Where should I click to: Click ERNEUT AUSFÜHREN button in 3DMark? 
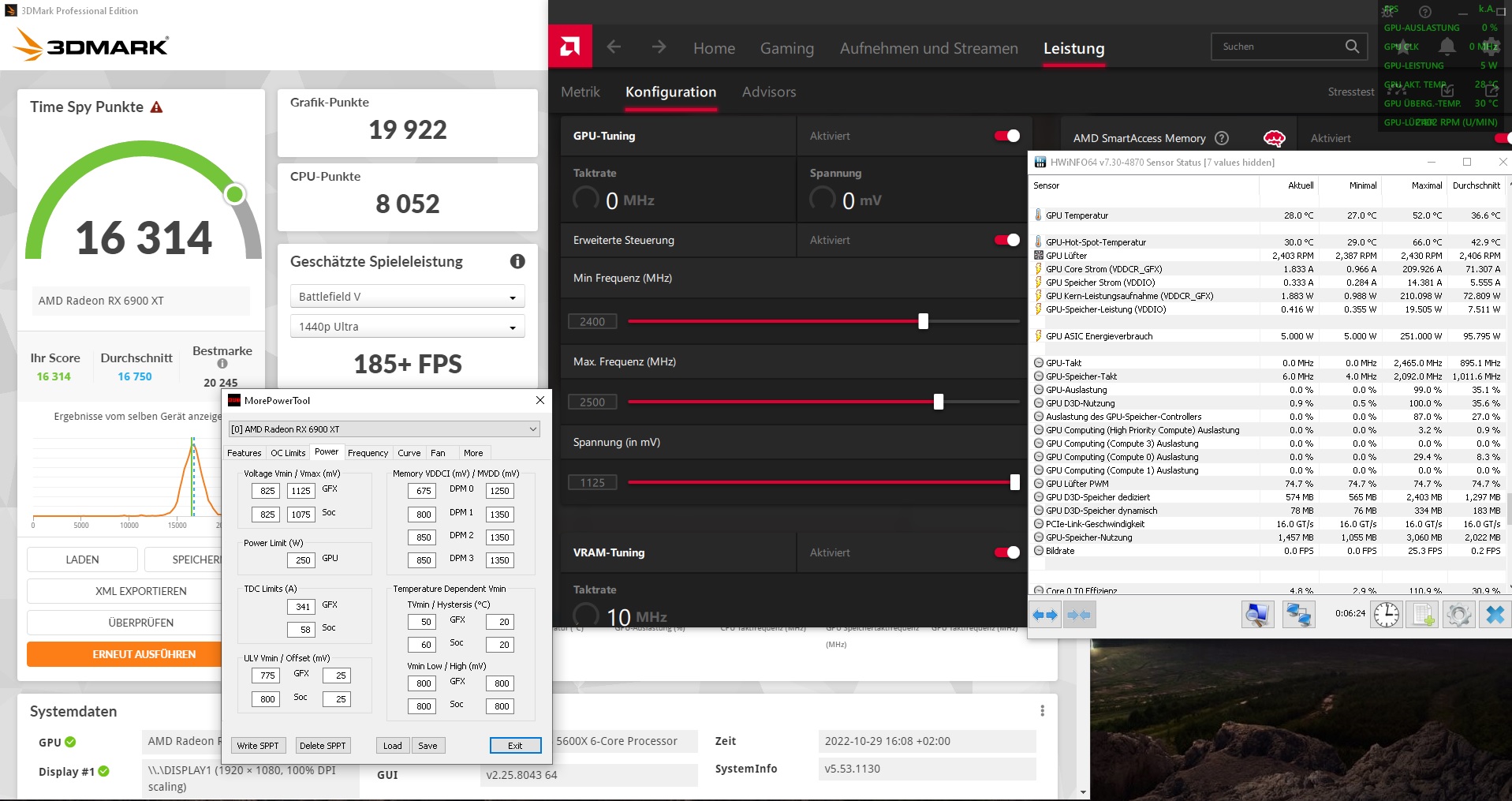click(144, 654)
